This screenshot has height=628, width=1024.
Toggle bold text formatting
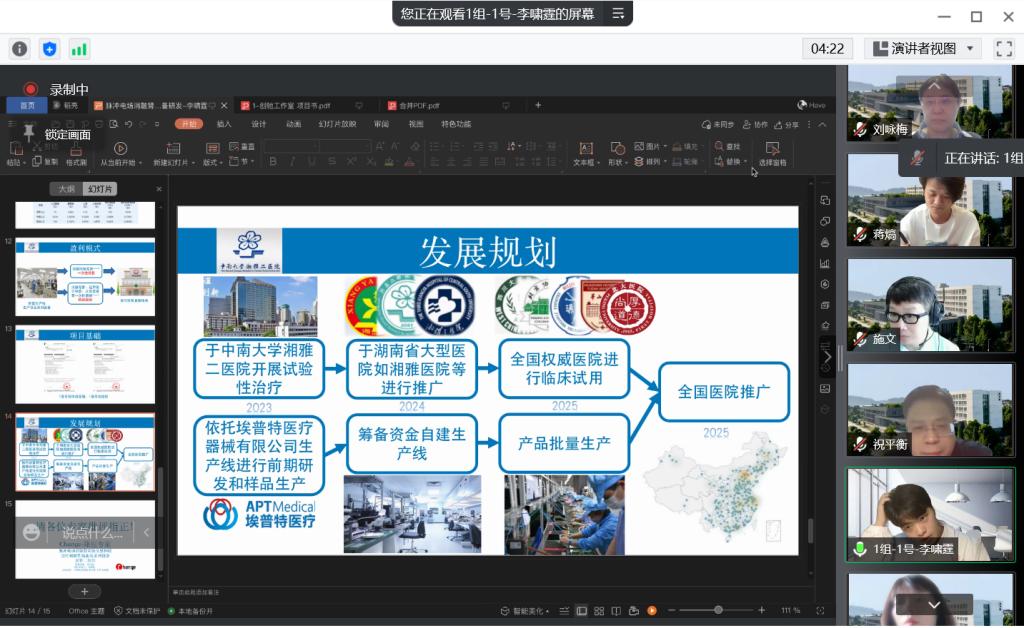(x=272, y=161)
